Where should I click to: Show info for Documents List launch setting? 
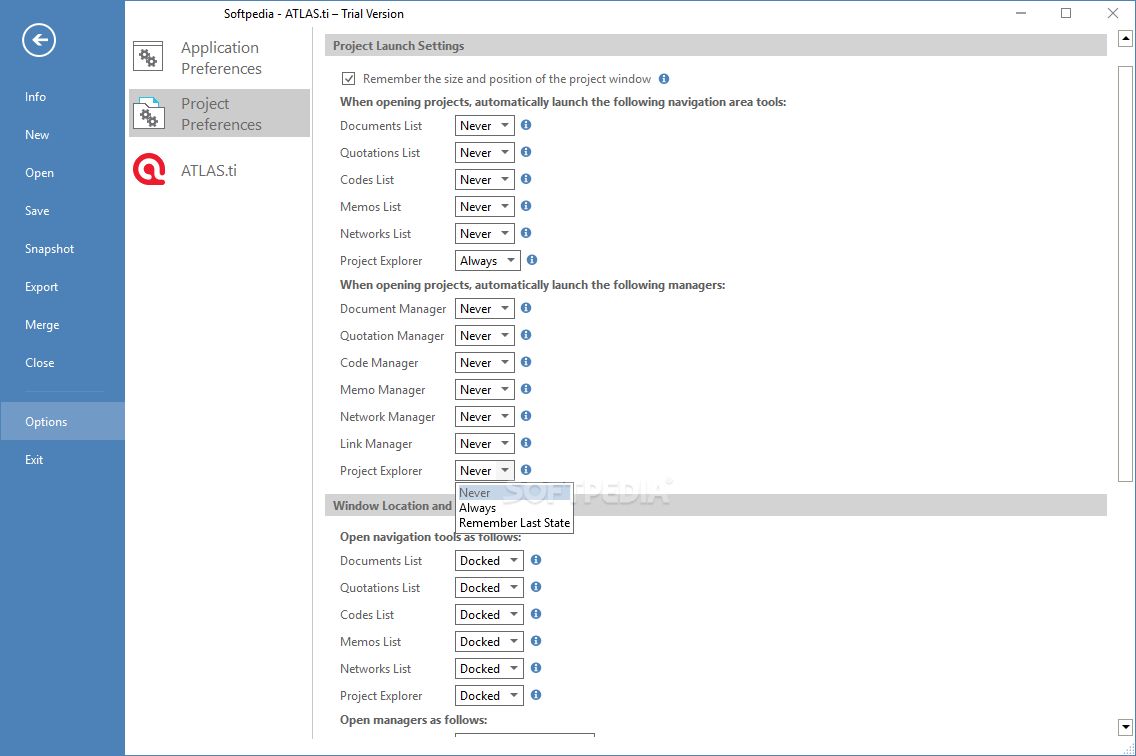[526, 125]
